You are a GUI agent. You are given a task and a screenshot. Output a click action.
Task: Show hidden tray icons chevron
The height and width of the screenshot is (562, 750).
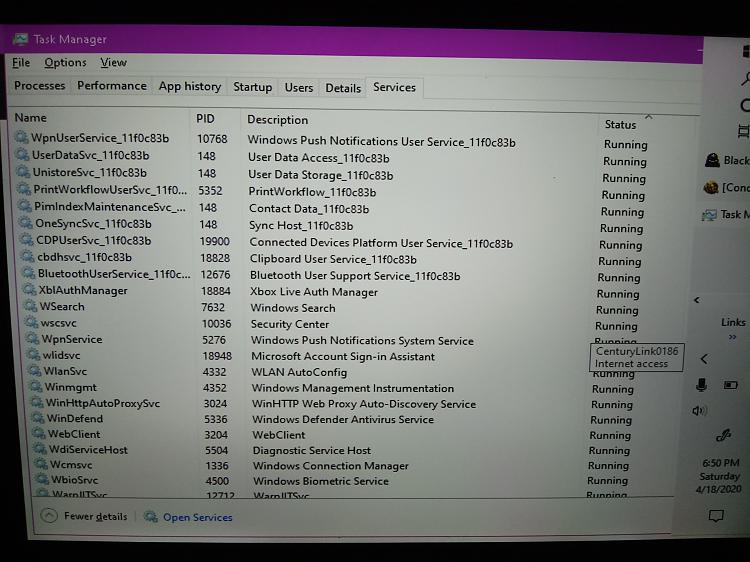704,359
